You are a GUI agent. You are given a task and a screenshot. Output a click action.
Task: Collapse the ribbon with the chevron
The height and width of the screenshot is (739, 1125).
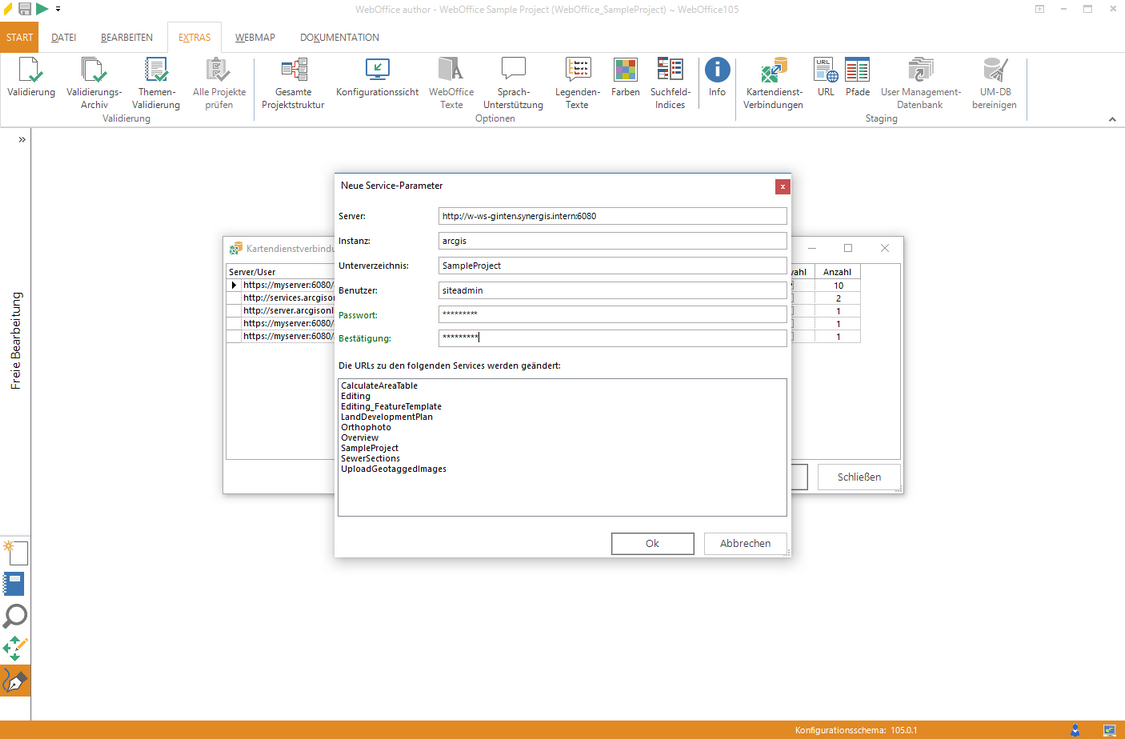(x=1113, y=120)
